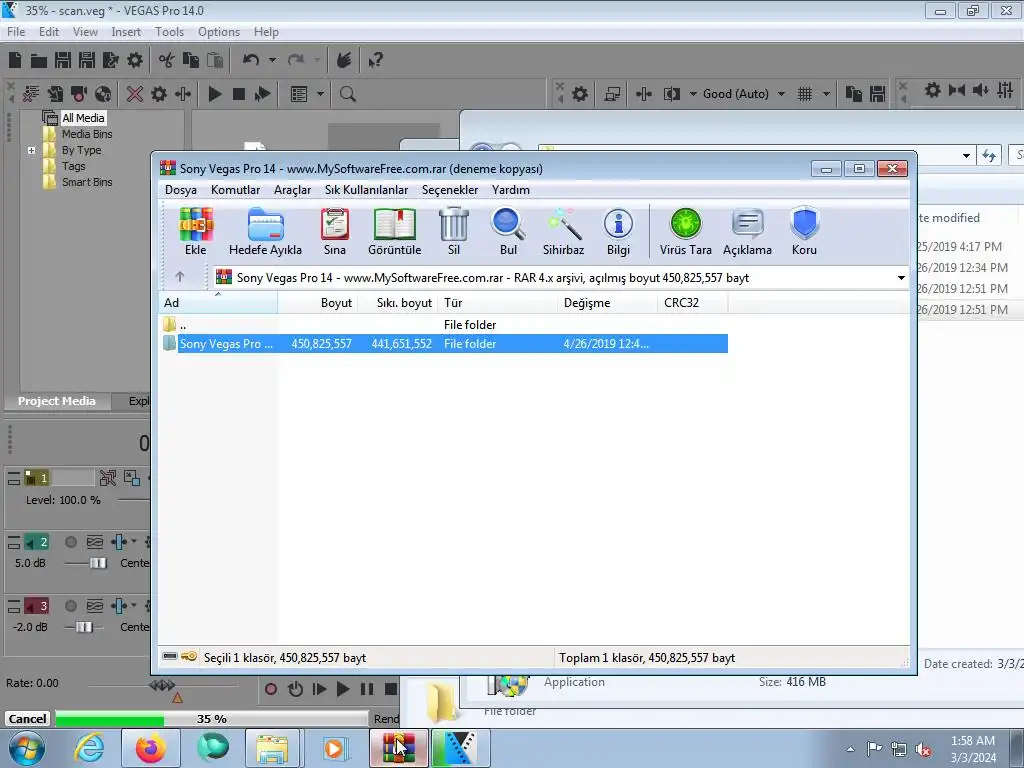Click the VEGAS Copy toolbar icon

pos(191,61)
